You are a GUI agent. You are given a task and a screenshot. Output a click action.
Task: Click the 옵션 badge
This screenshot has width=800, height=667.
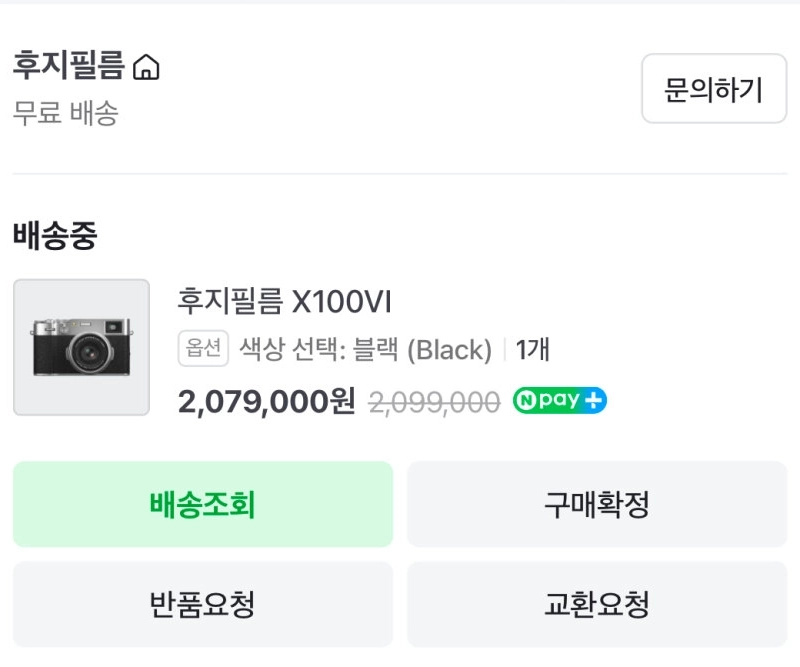204,349
